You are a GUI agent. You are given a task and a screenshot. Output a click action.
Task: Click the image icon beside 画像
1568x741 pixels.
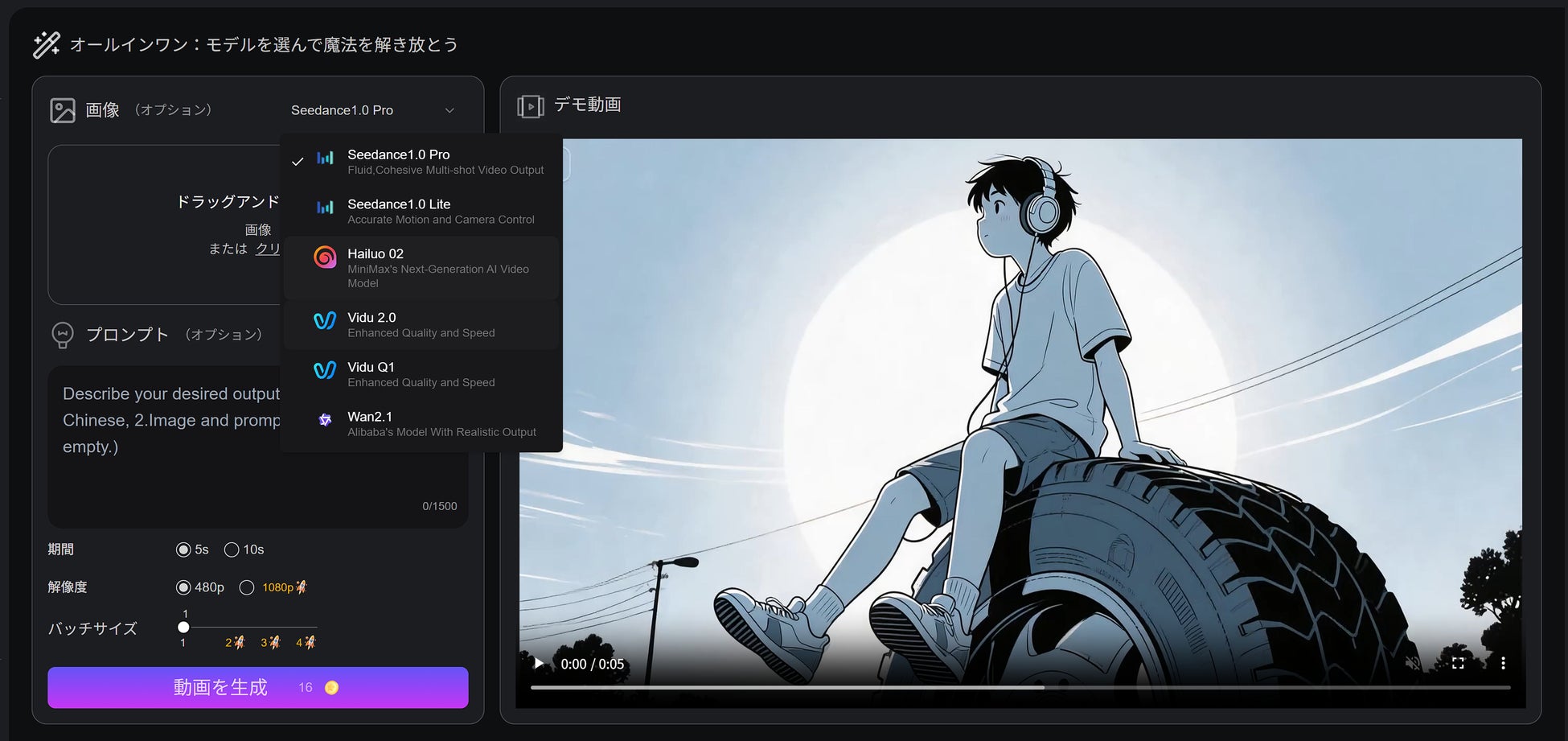coord(63,110)
